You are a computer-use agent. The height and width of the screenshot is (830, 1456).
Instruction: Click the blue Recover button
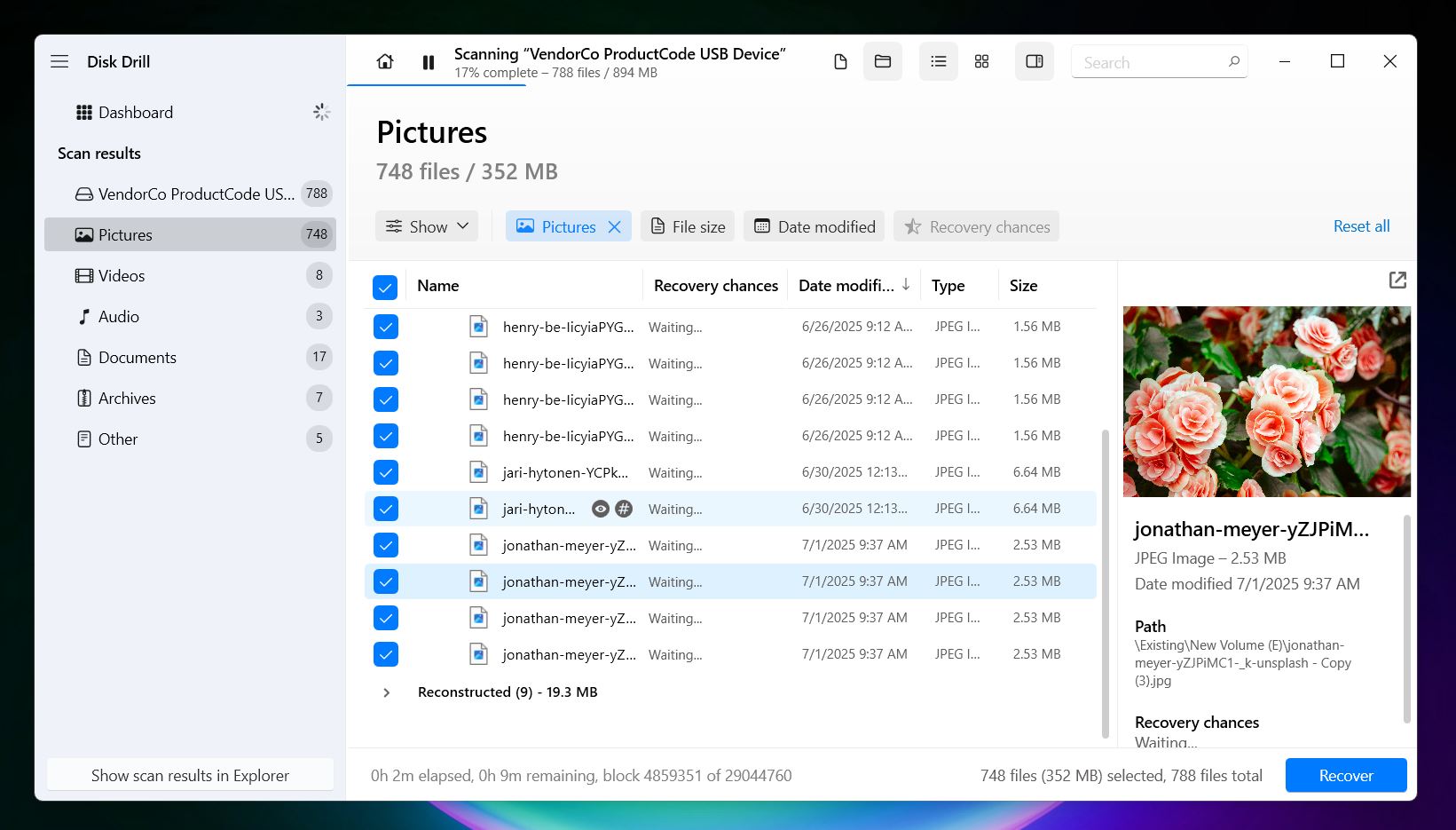click(1346, 775)
